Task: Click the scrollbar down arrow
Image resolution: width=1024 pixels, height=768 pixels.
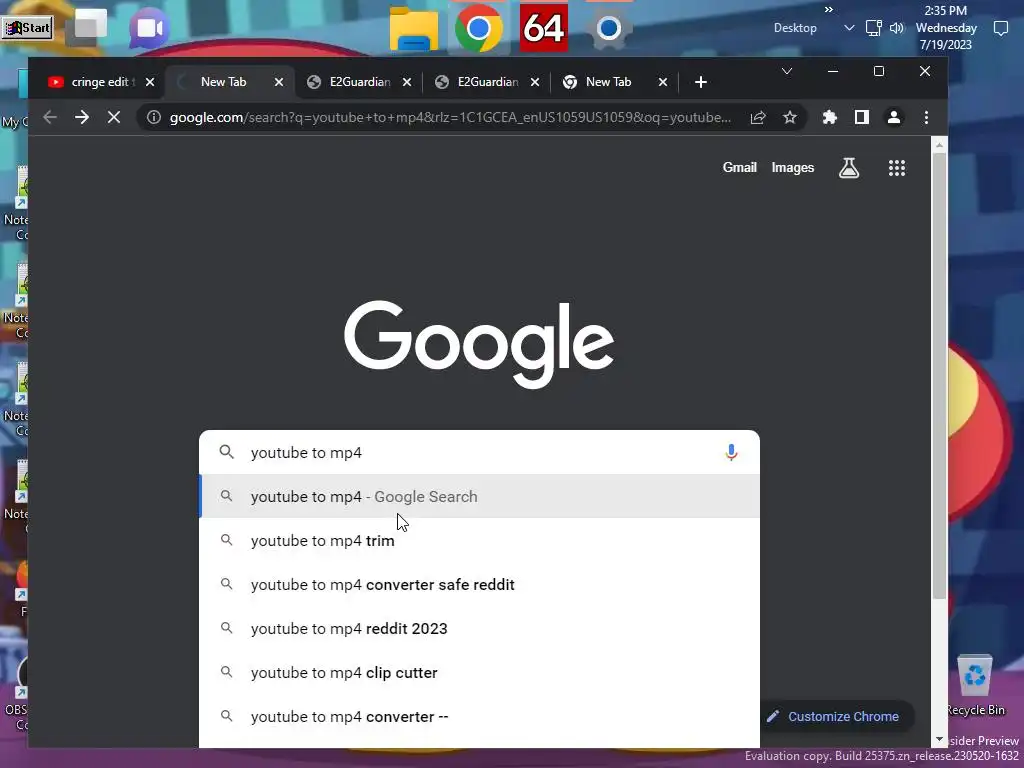Action: pyautogui.click(x=939, y=739)
